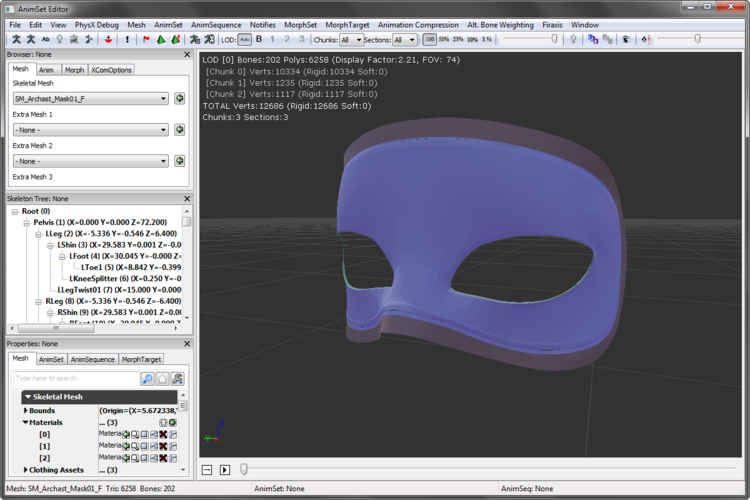Click the animation timeline slider handle

click(243, 469)
